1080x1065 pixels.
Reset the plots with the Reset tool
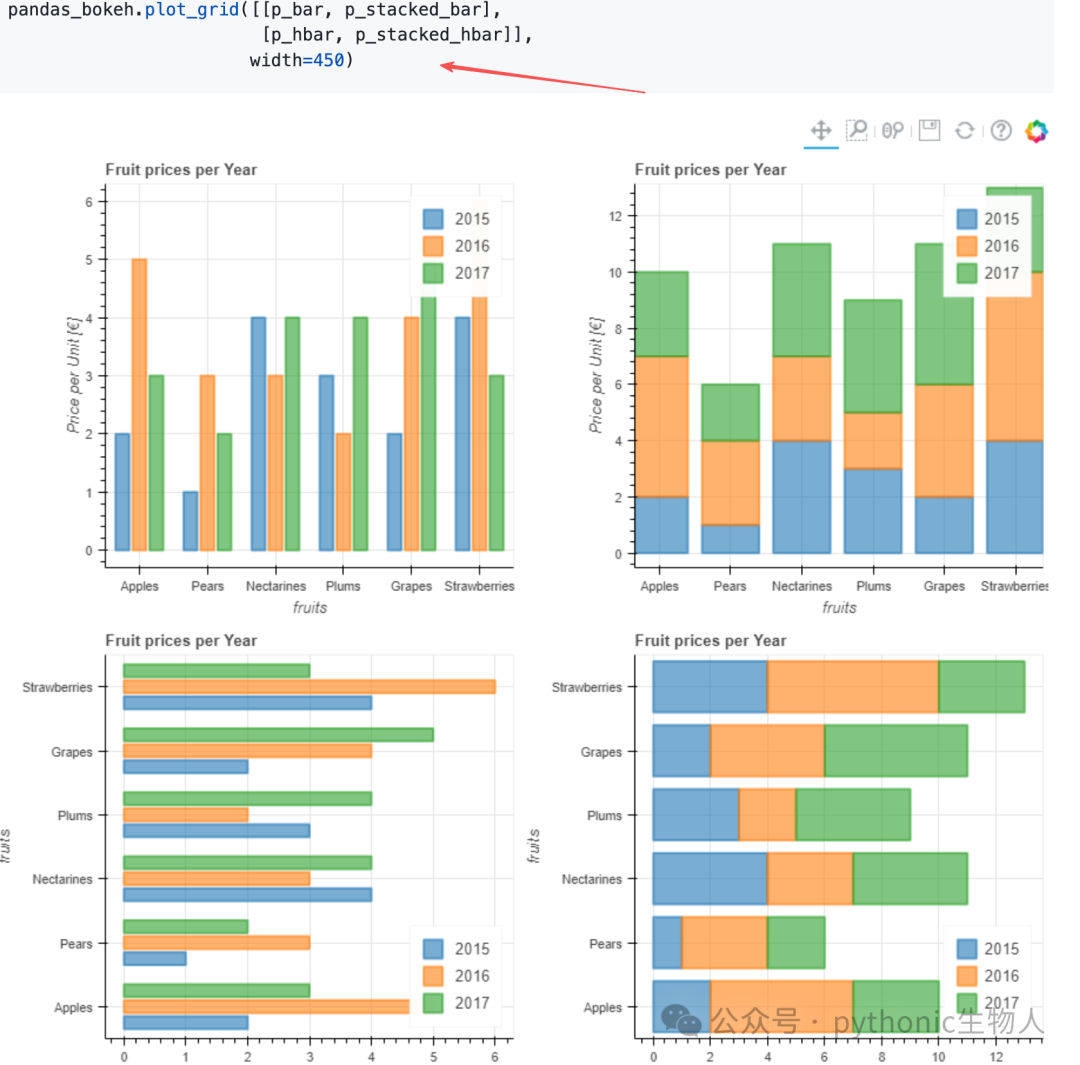click(964, 130)
